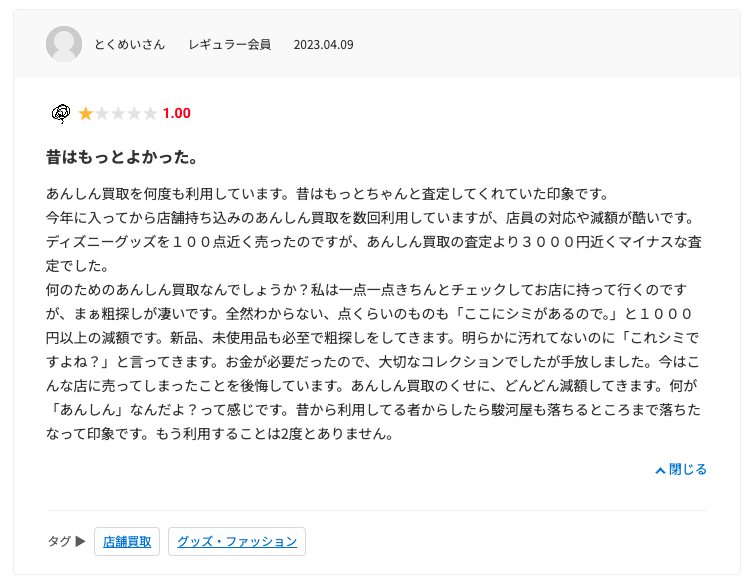Select the グッズ・ファッション tag
The height and width of the screenshot is (583, 748).
tap(237, 541)
